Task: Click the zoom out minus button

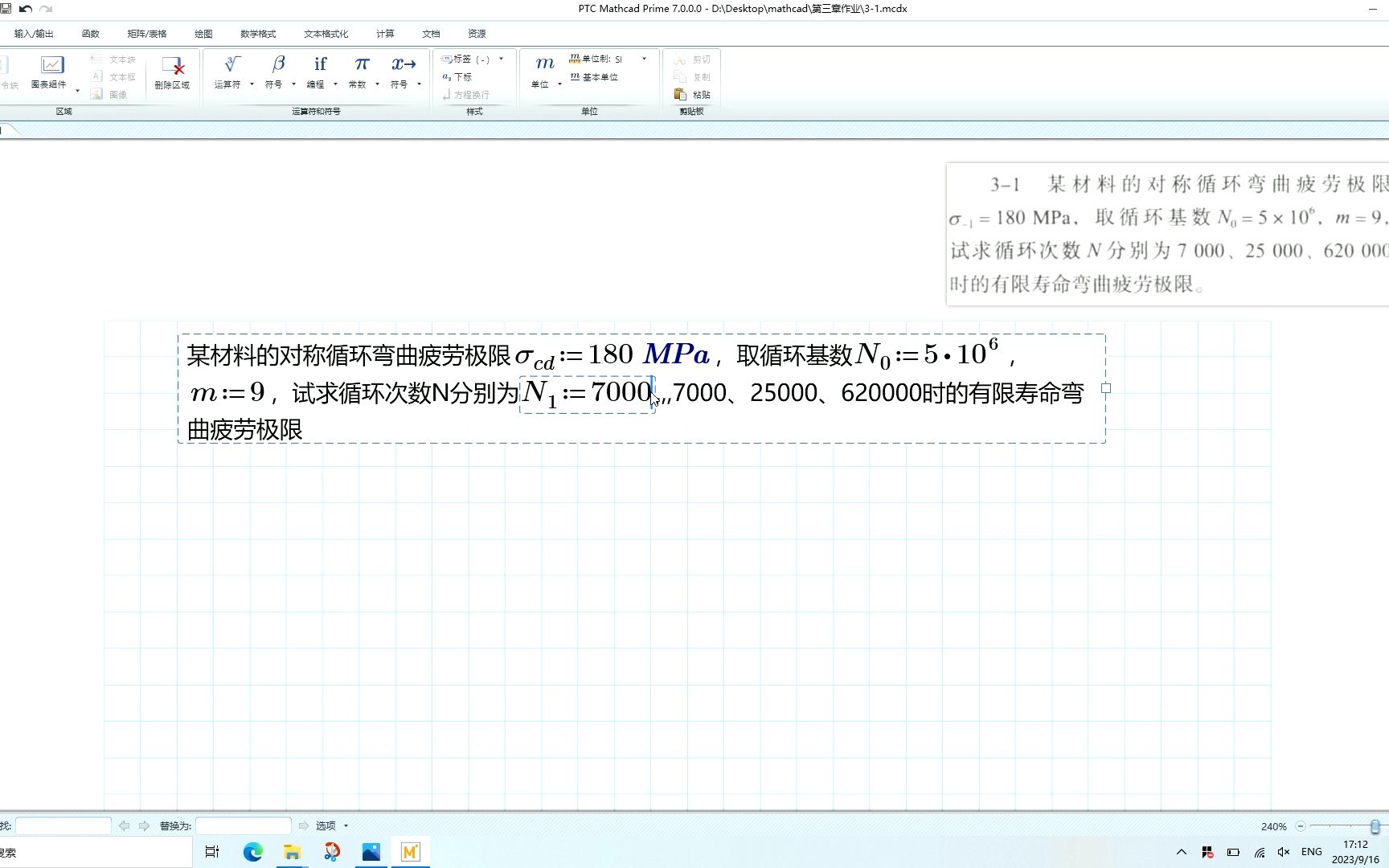Action: 1301,826
